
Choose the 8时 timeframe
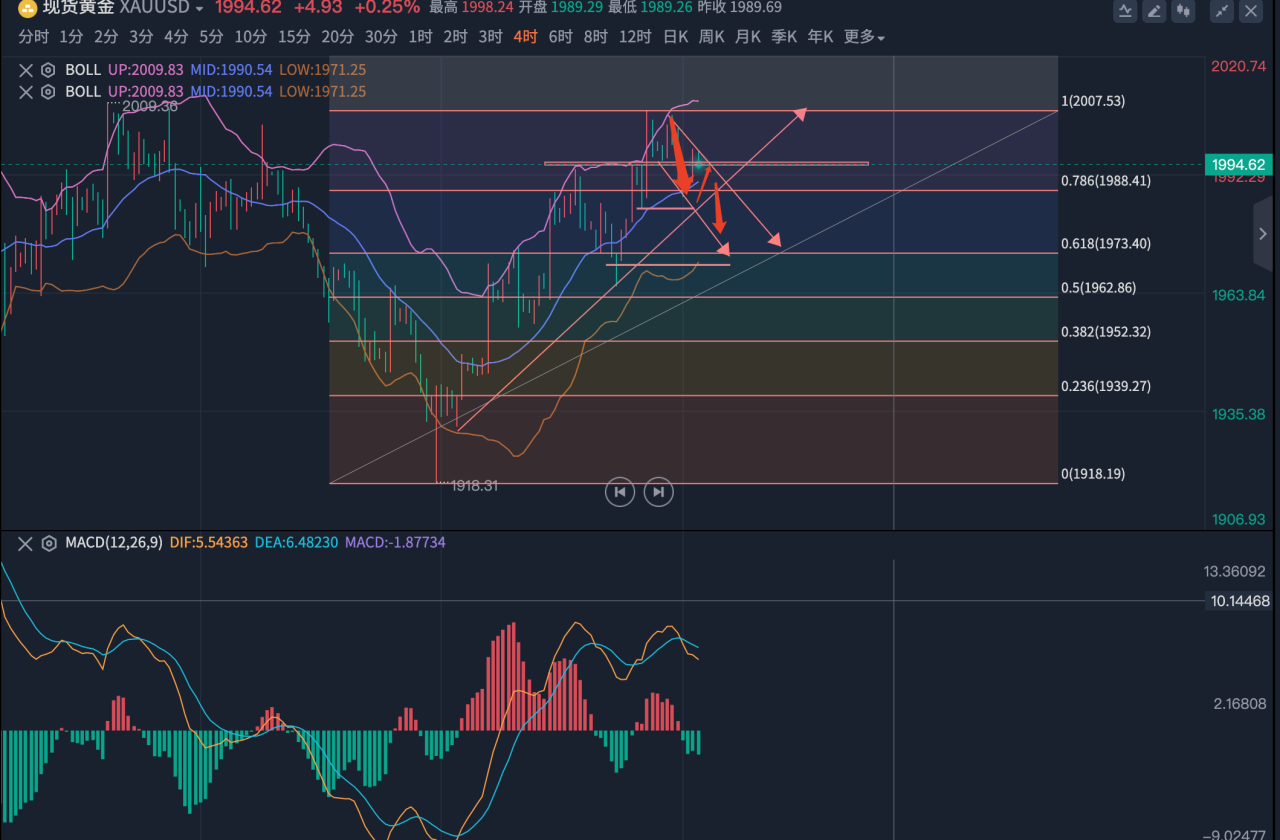point(595,37)
